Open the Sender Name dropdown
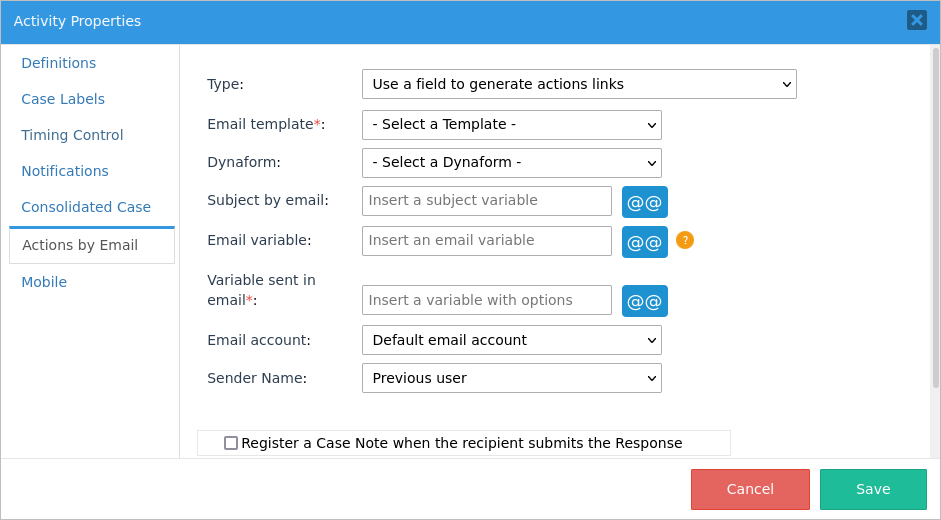This screenshot has width=941, height=520. point(511,378)
